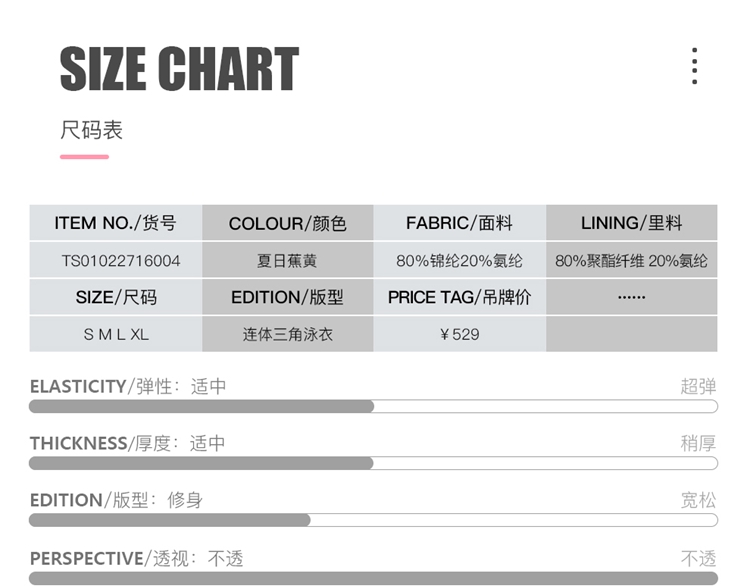Click the ¥529 price value

tap(459, 334)
